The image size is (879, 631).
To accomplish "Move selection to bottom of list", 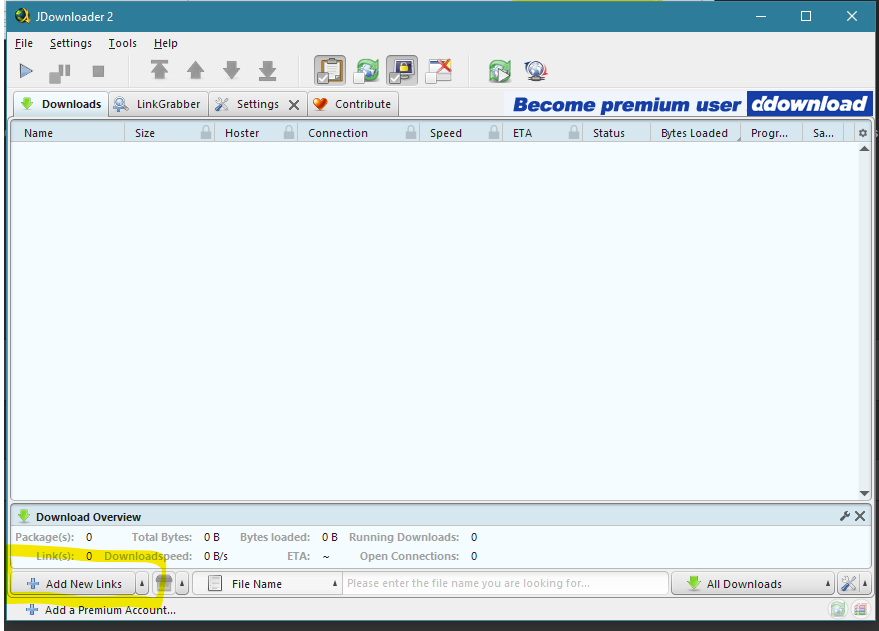I will 267,71.
